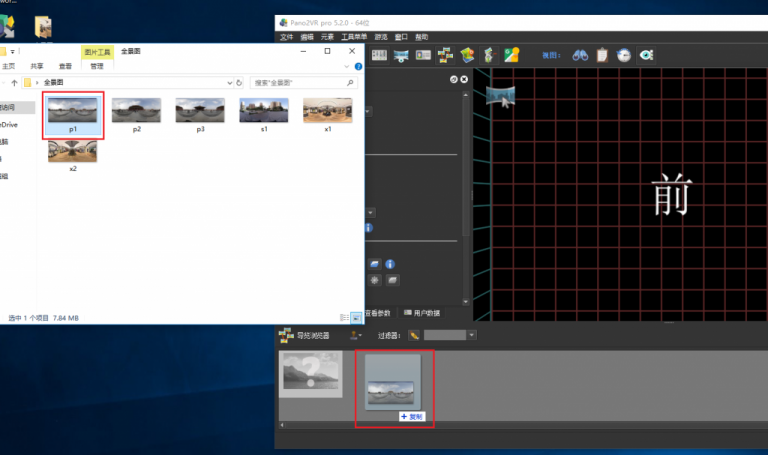The height and width of the screenshot is (455, 768).
Task: Click the blue info icon beside the dropdown
Action: coord(369,228)
